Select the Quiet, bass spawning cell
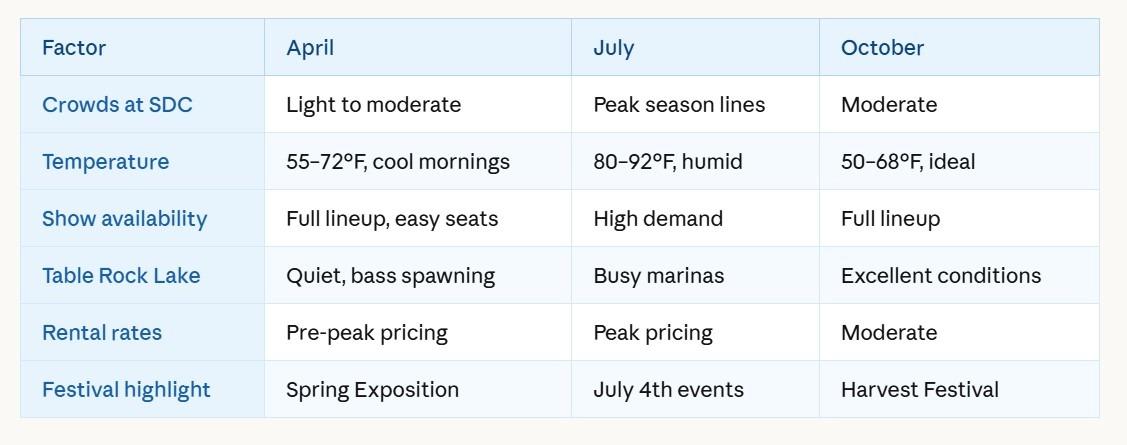Image resolution: width=1127 pixels, height=445 pixels. [x=390, y=276]
